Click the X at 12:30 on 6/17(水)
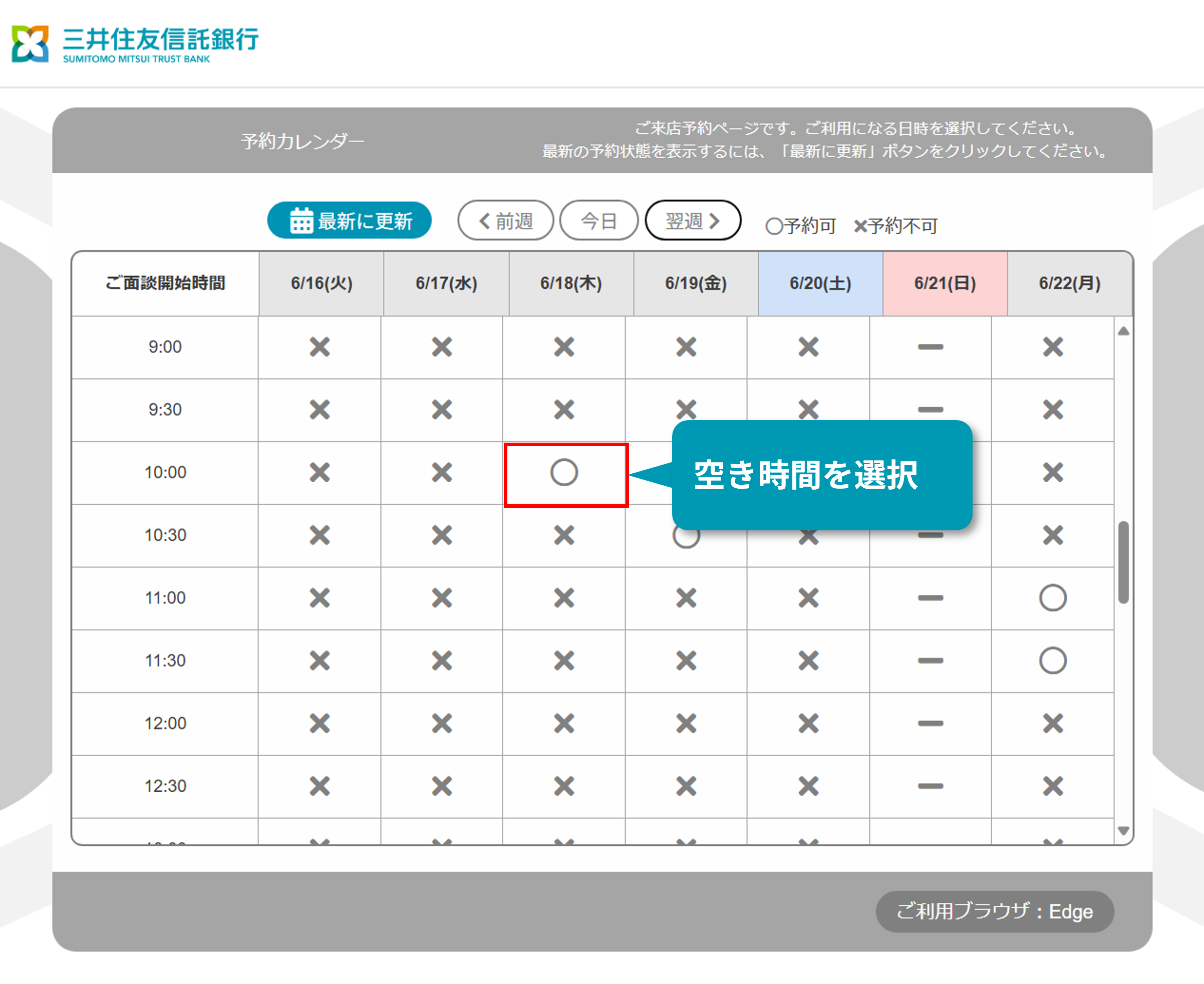Image resolution: width=1204 pixels, height=984 pixels. [442, 786]
